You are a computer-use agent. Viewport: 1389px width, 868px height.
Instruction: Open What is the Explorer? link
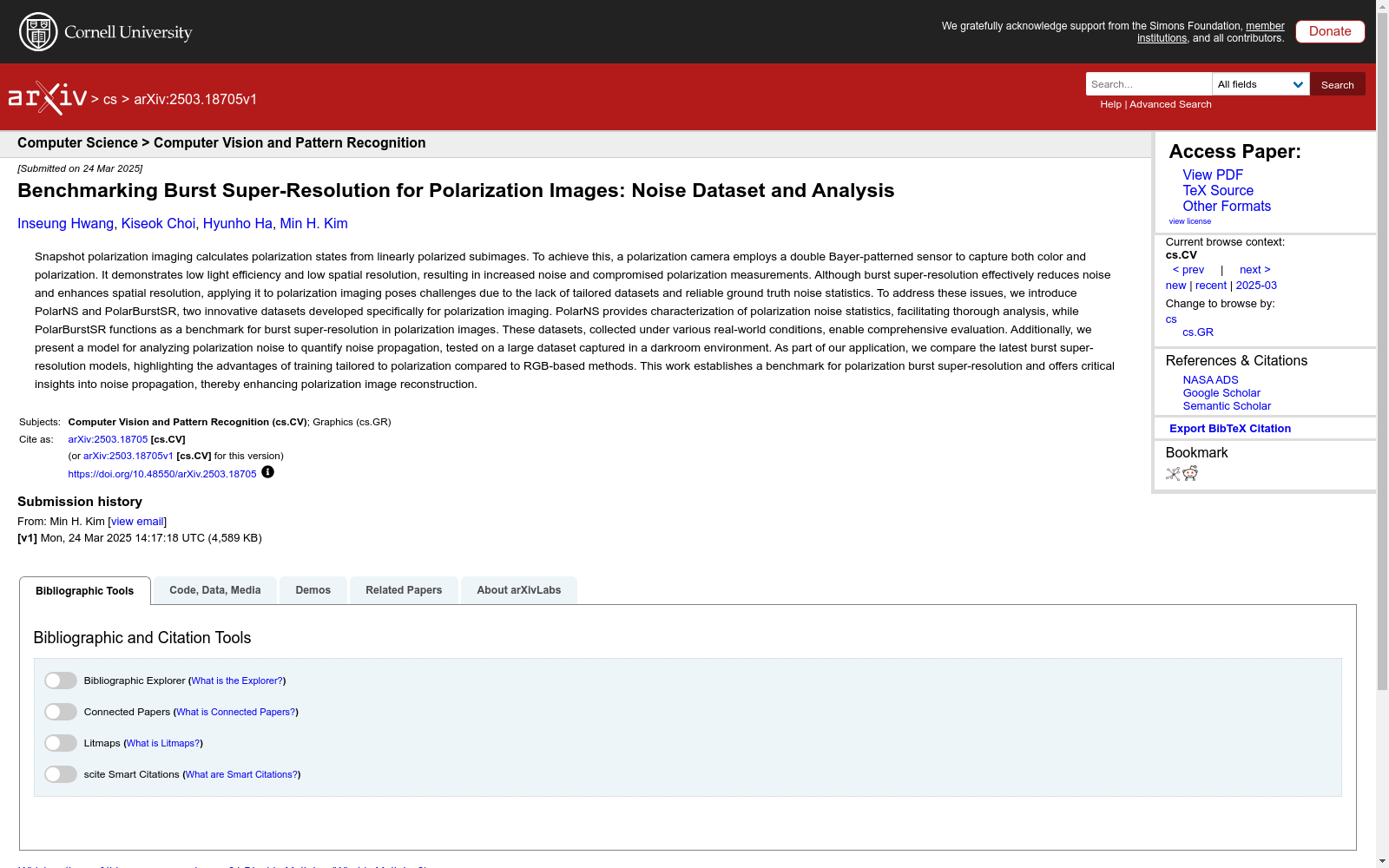point(237,681)
